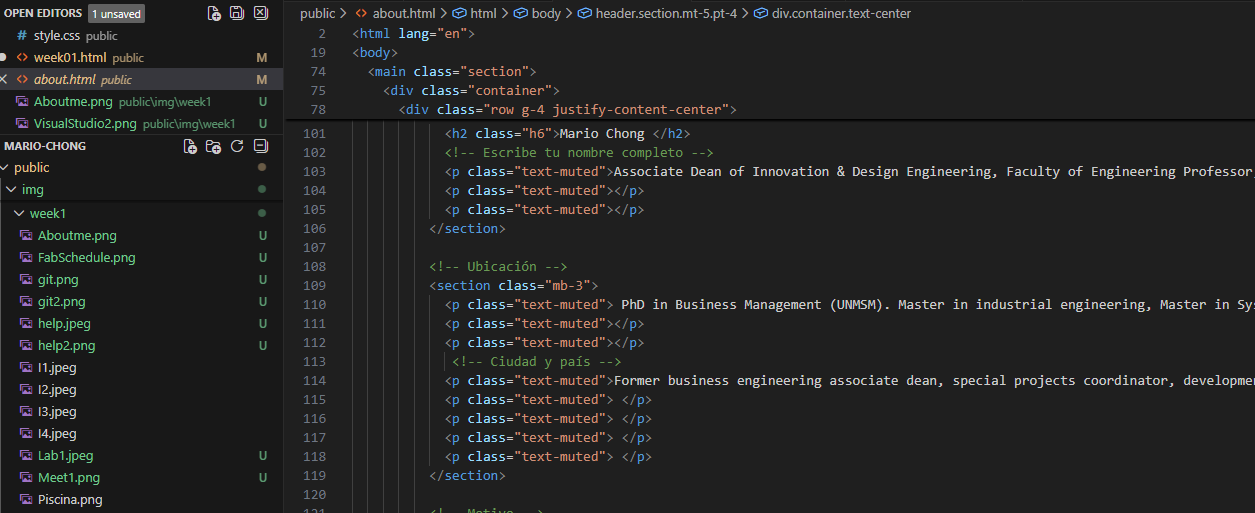Collapse the img folder chevron
The height and width of the screenshot is (513, 1255).
click(x=11, y=190)
